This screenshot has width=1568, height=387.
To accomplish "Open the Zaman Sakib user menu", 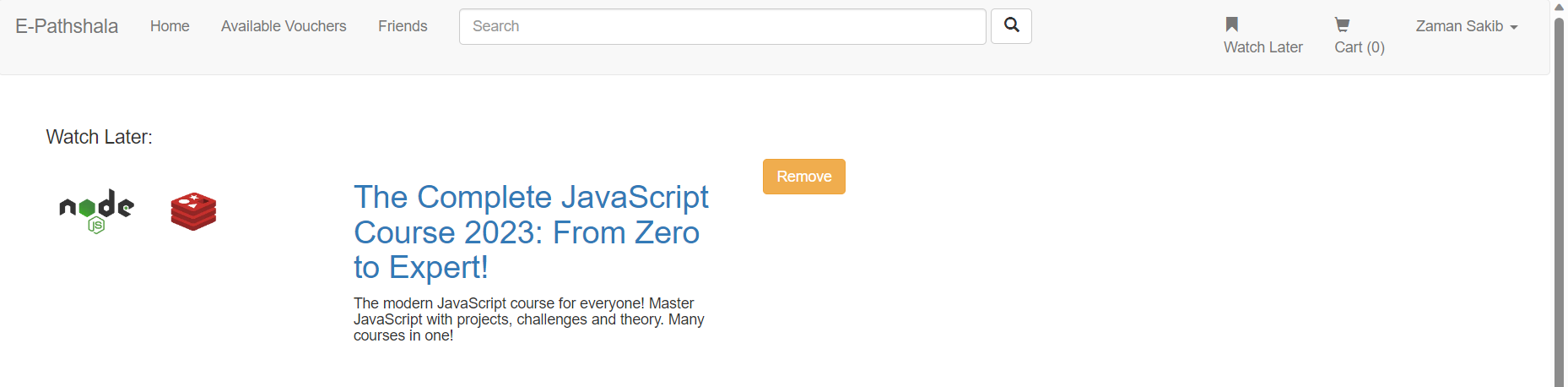I will pos(1460,26).
